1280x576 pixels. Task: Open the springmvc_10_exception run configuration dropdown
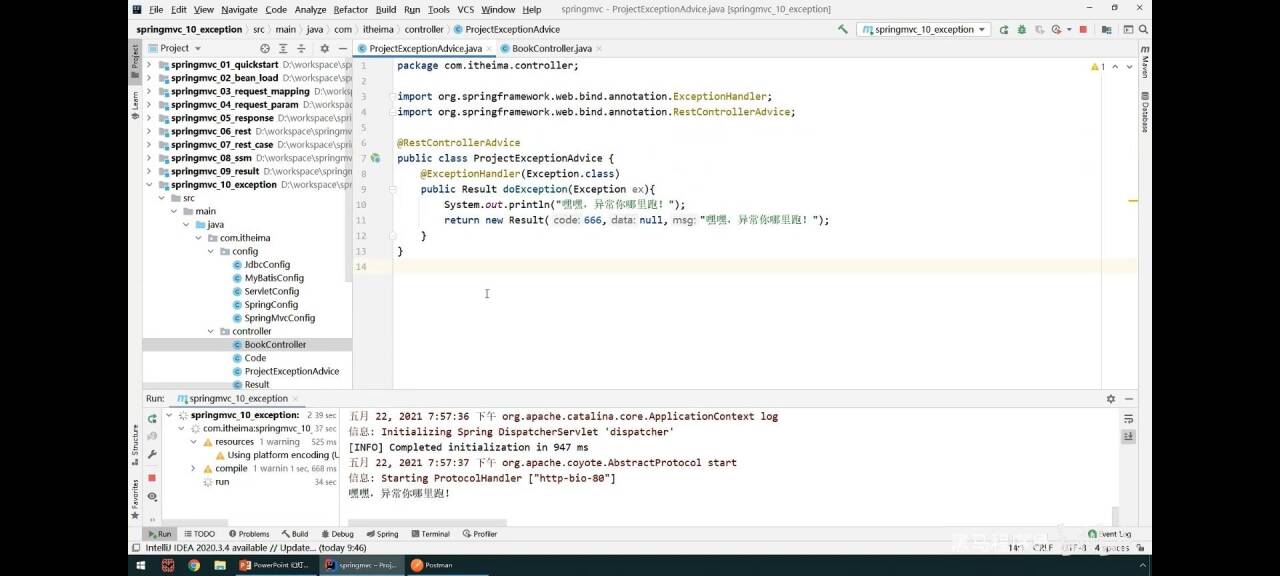point(924,30)
